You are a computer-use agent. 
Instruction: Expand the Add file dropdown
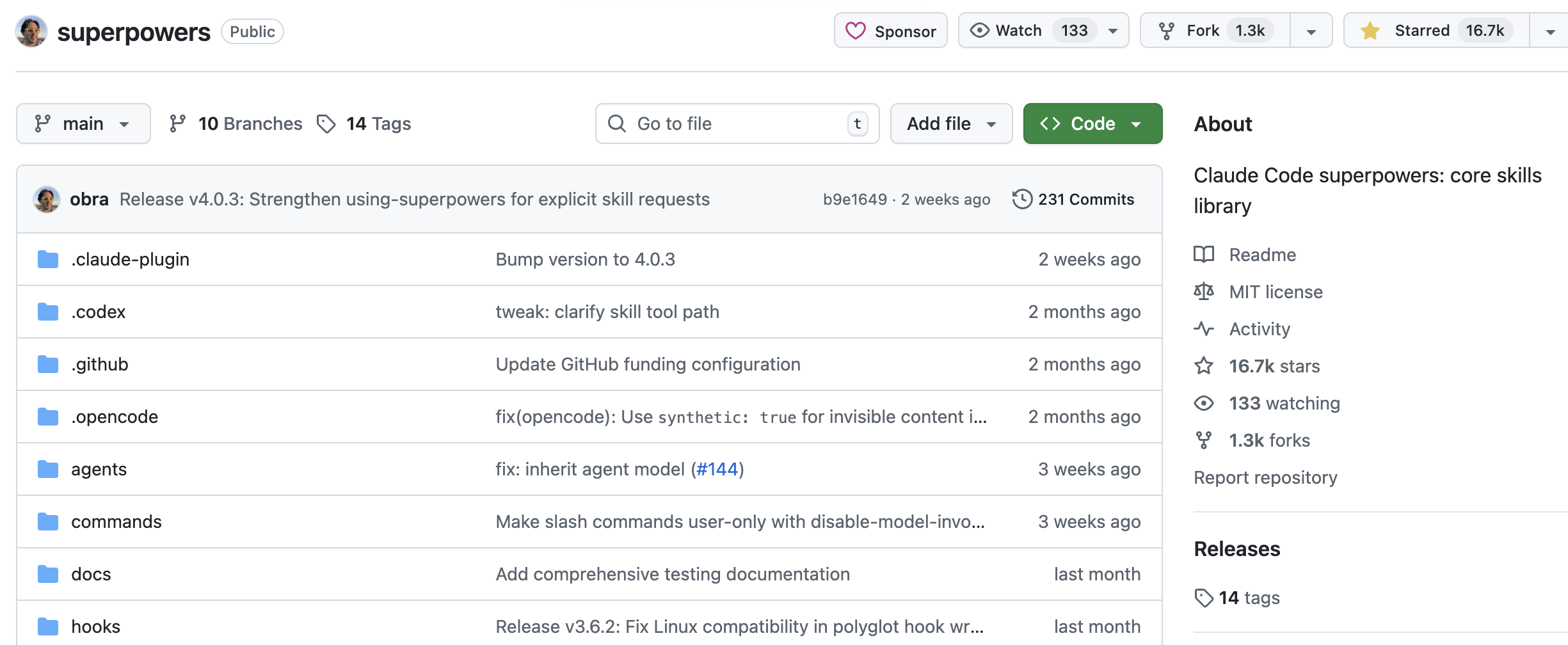click(x=951, y=123)
